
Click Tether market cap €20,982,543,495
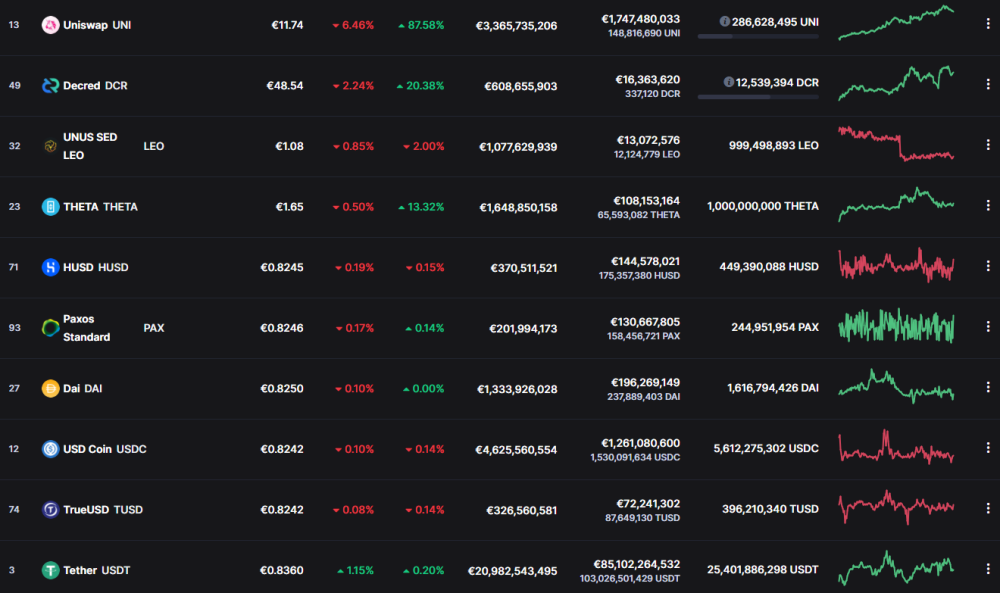pyautogui.click(x=513, y=571)
